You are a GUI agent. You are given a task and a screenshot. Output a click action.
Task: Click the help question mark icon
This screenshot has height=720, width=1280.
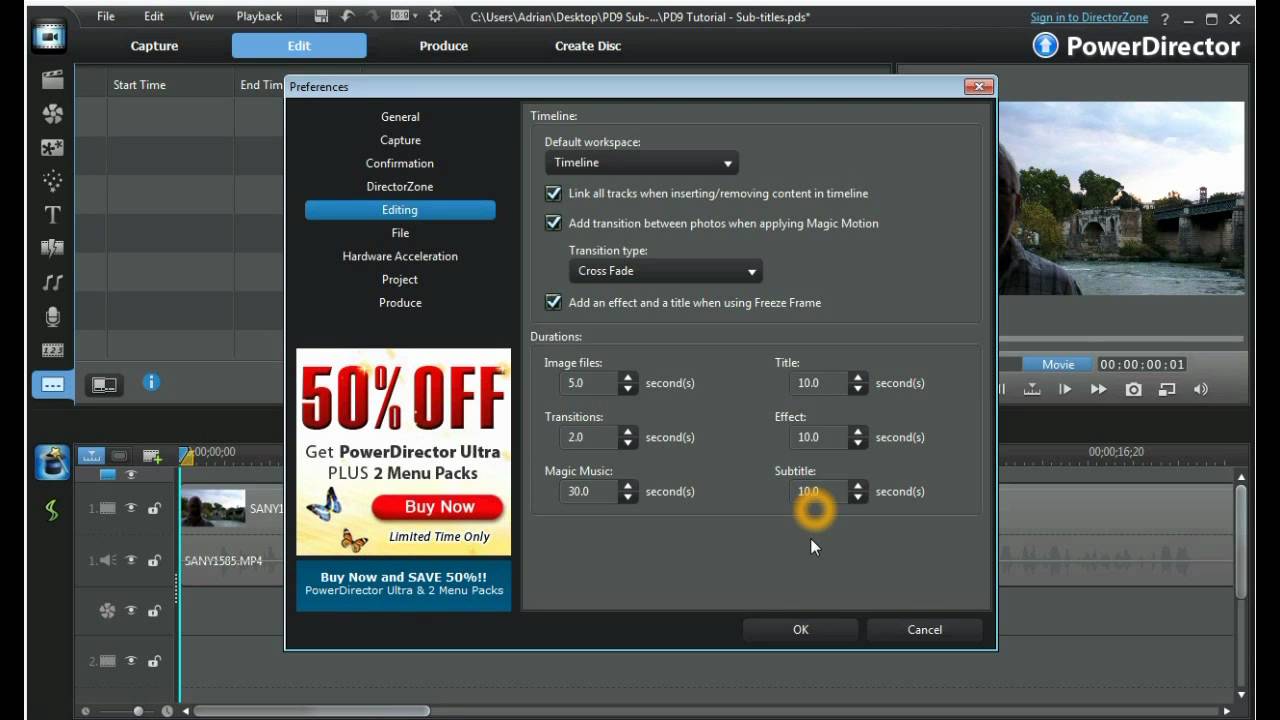(1166, 18)
